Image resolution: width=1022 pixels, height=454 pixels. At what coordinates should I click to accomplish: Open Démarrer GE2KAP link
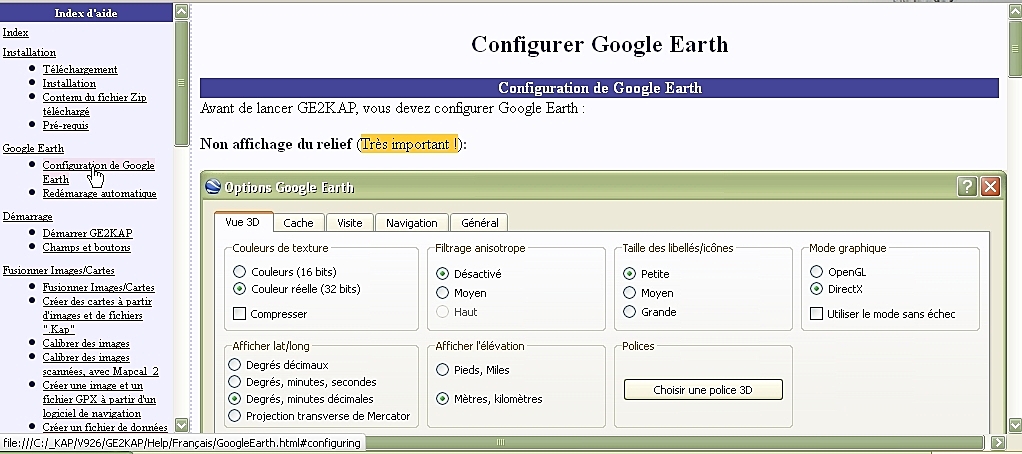[88, 233]
